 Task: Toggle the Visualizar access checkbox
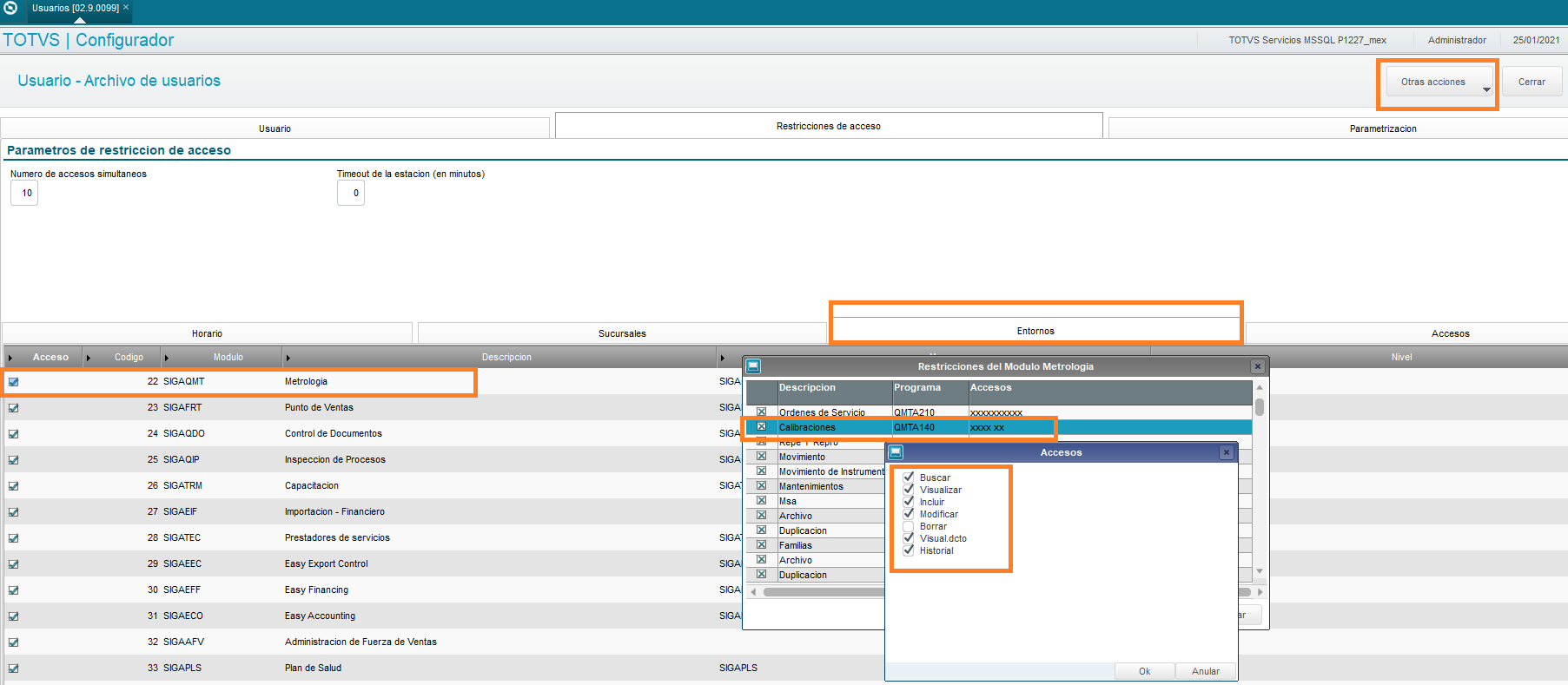click(x=909, y=490)
